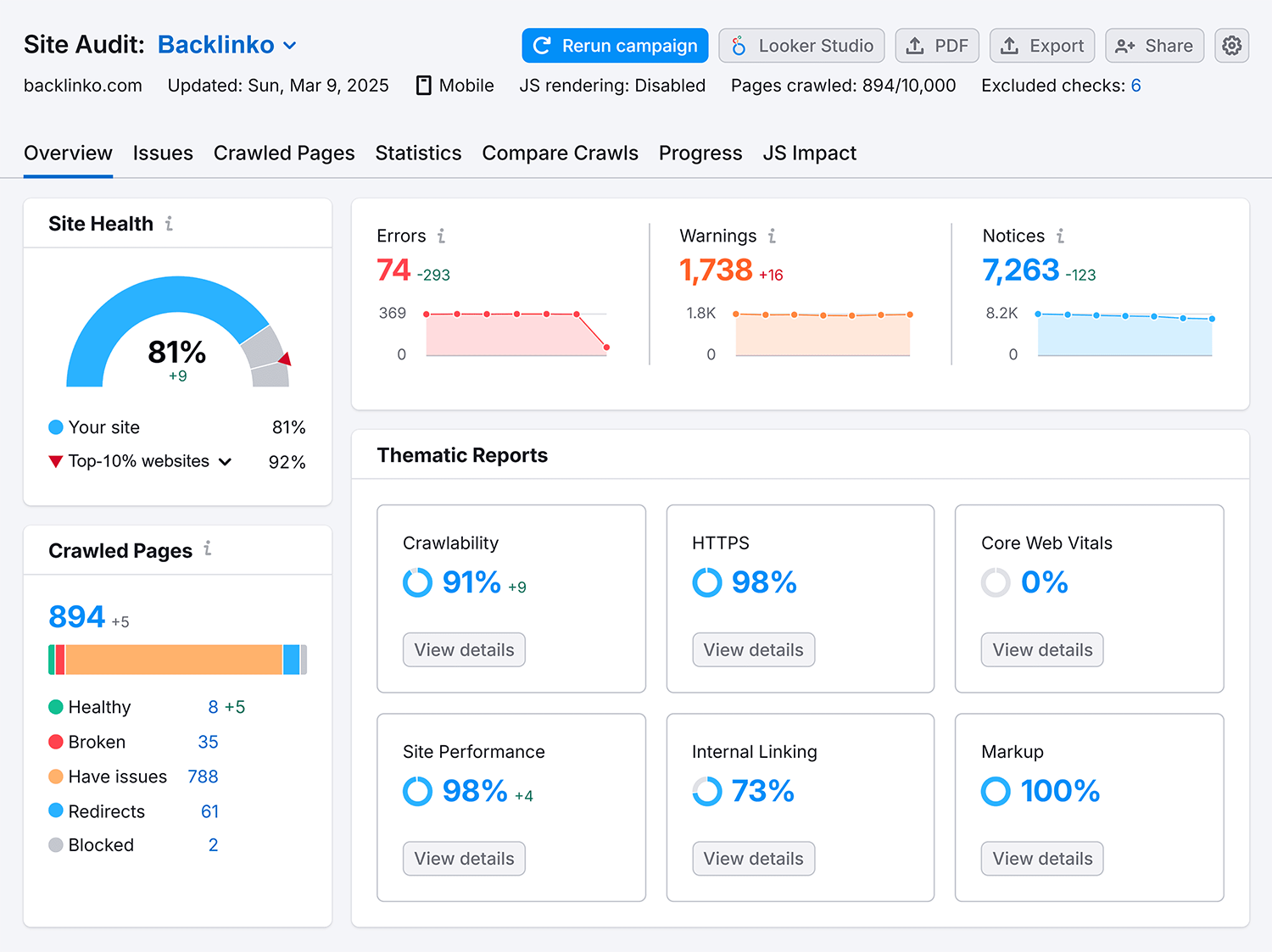Open the settings gear icon
The image size is (1272, 952).
(1232, 46)
